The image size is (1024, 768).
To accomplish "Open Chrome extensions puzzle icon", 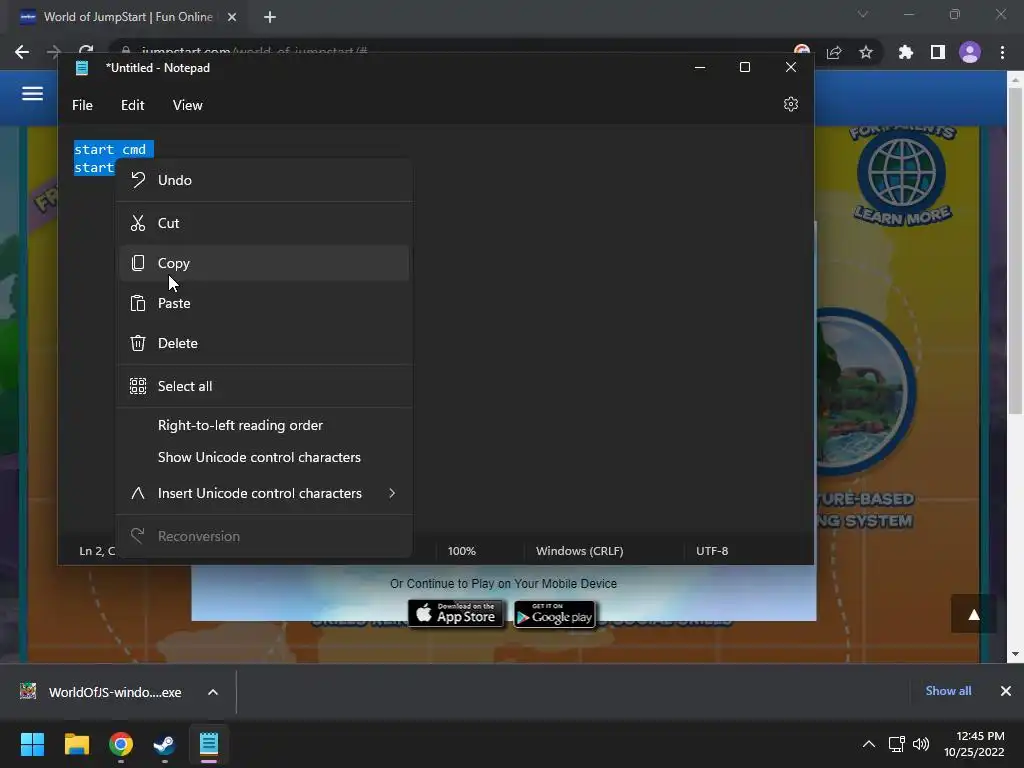I will [906, 52].
